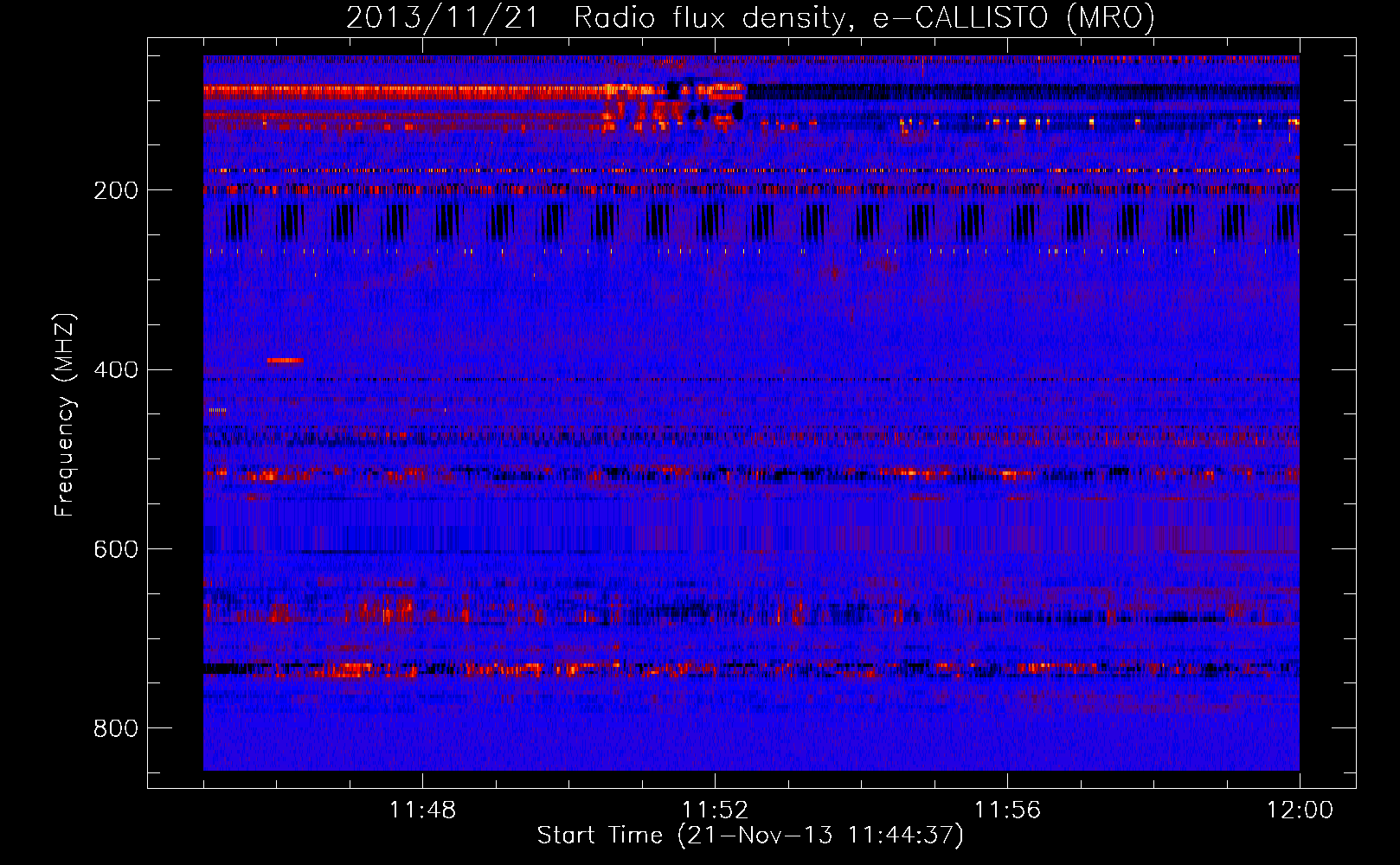Click the plot title "2013/11/21 Radio flux density, e-CALLISTO (MRO)"
The image size is (1400, 865).
(x=750, y=18)
